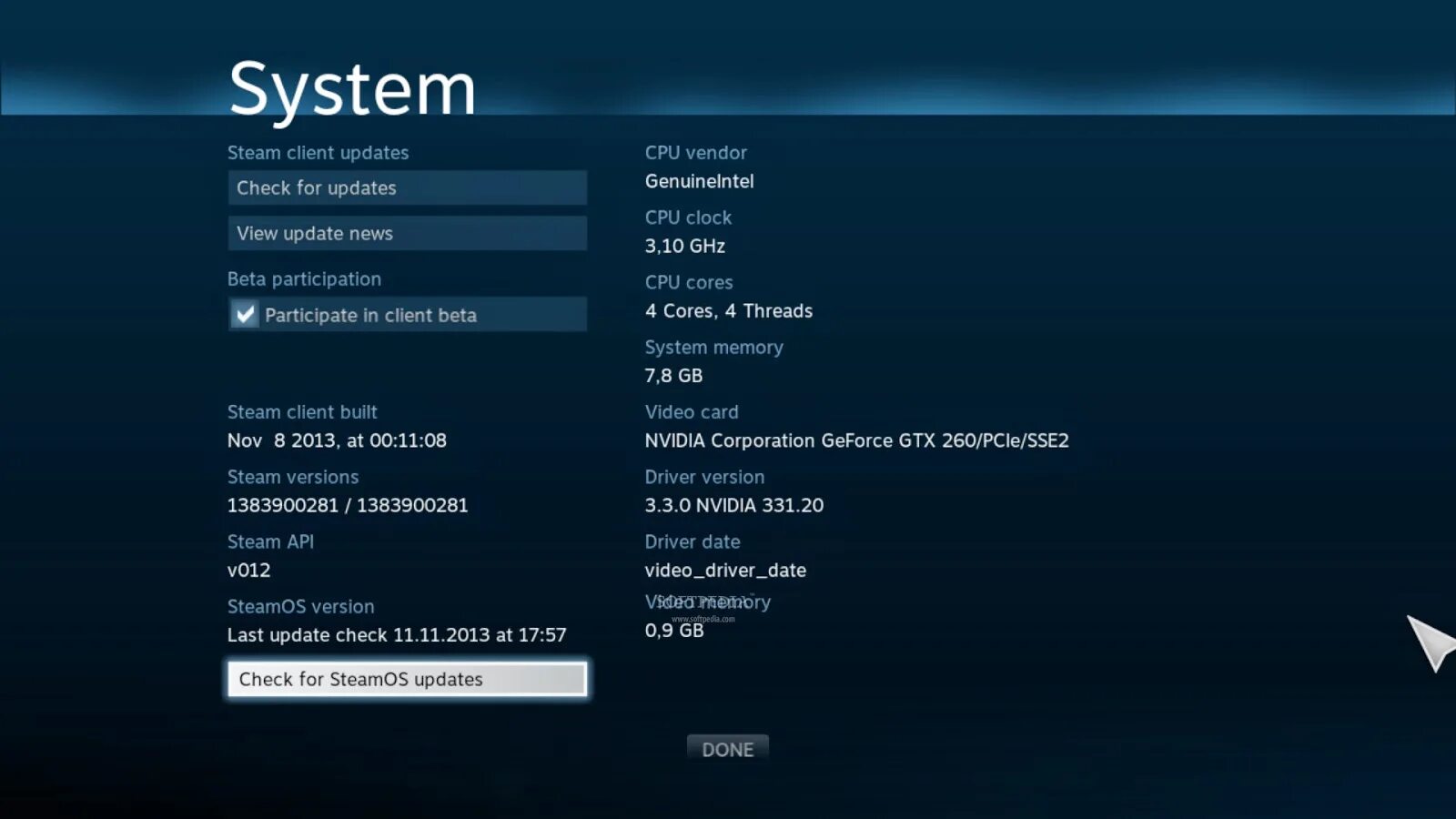Select the 0,9 GB video memory value
Viewport: 1456px width, 819px height.
(674, 630)
